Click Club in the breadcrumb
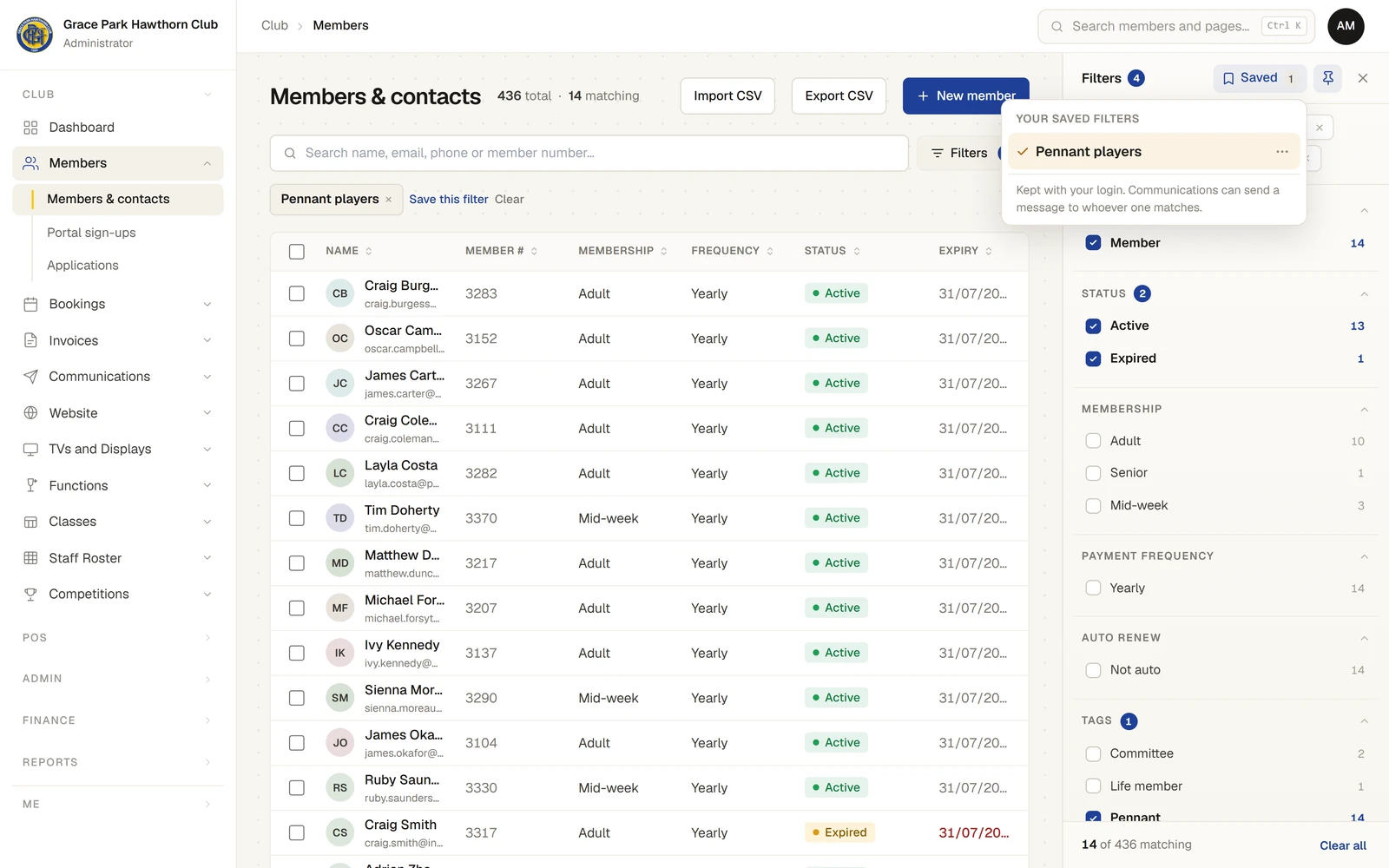 (274, 26)
